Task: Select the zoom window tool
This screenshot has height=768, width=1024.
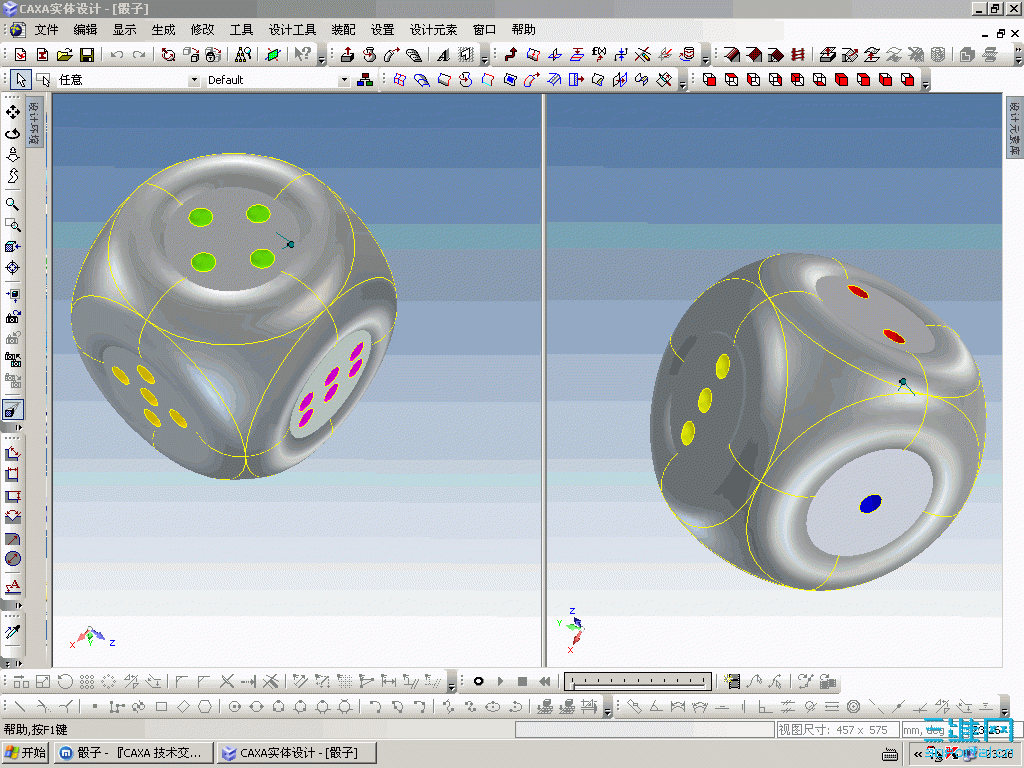Action: [12, 225]
